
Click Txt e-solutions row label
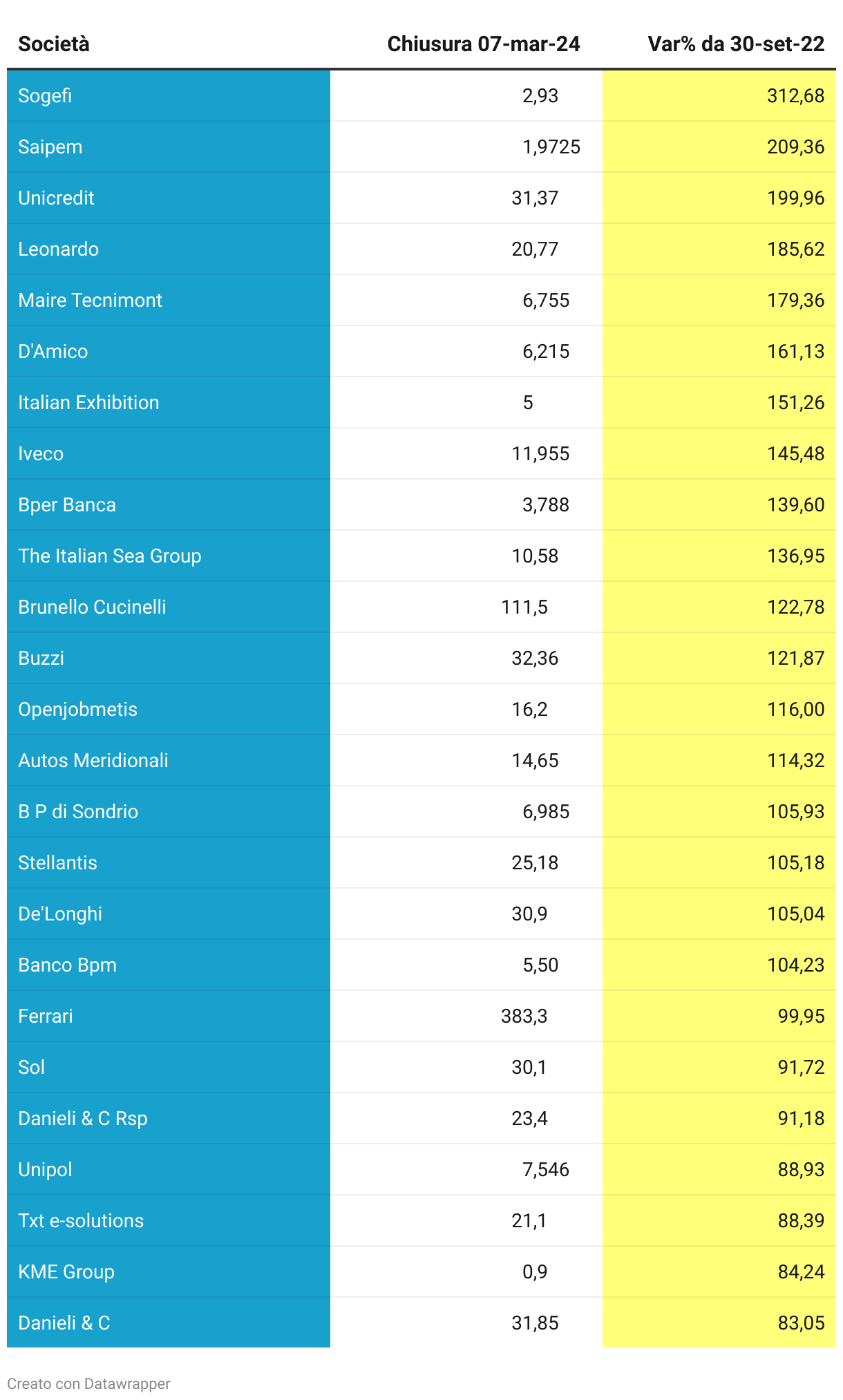coord(81,1220)
